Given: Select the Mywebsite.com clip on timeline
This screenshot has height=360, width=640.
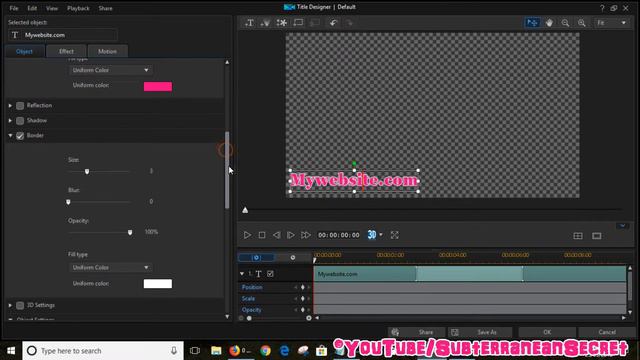Looking at the screenshot, I should [x=470, y=273].
